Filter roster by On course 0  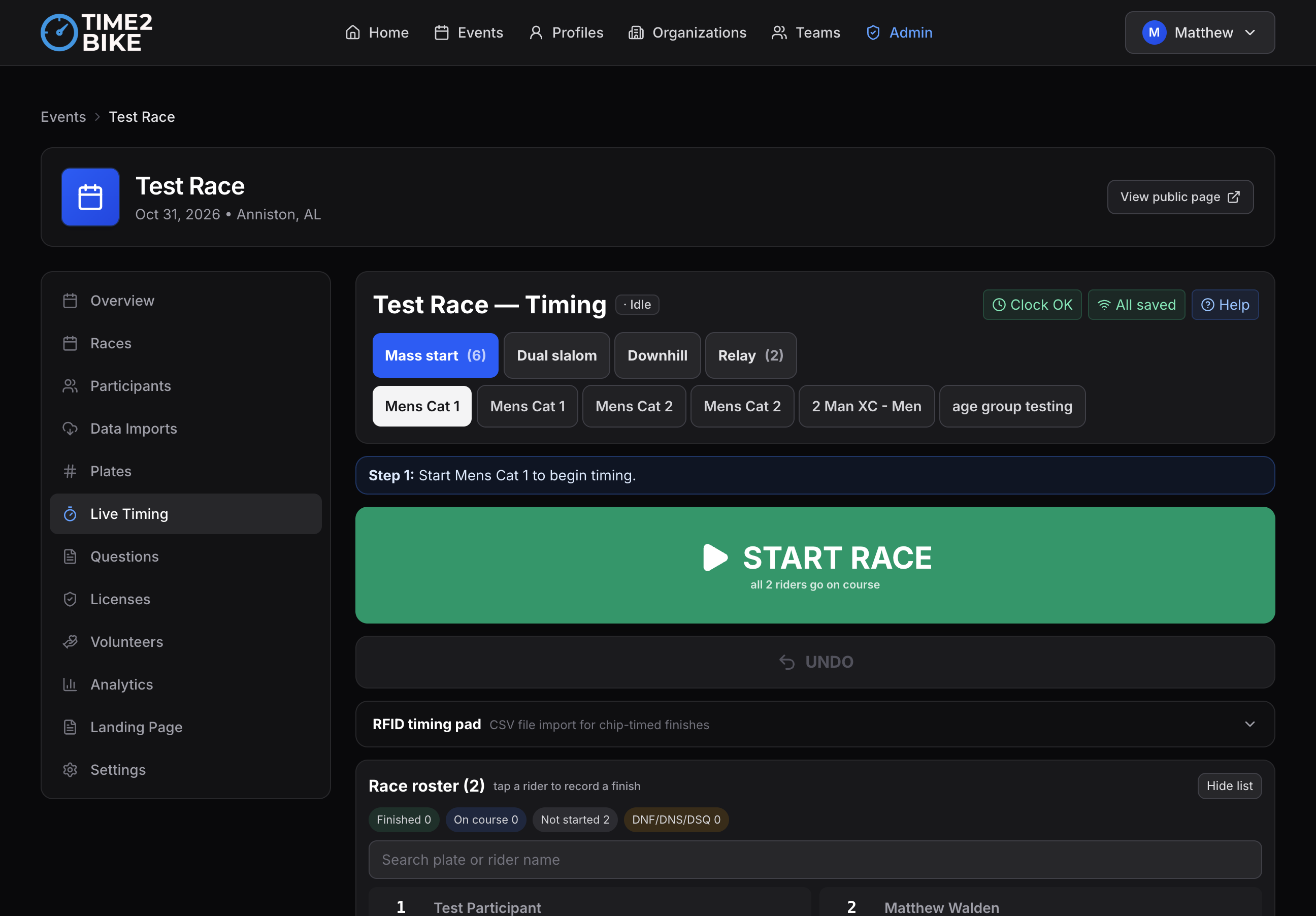485,819
